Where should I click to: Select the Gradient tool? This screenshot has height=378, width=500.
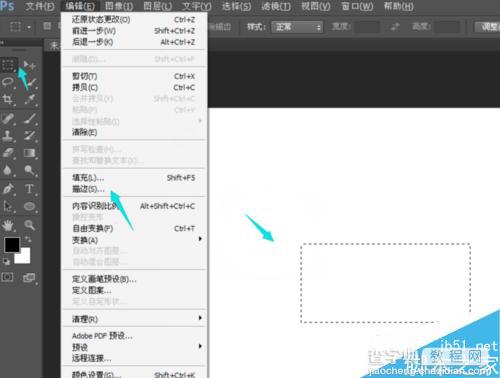tap(30, 153)
